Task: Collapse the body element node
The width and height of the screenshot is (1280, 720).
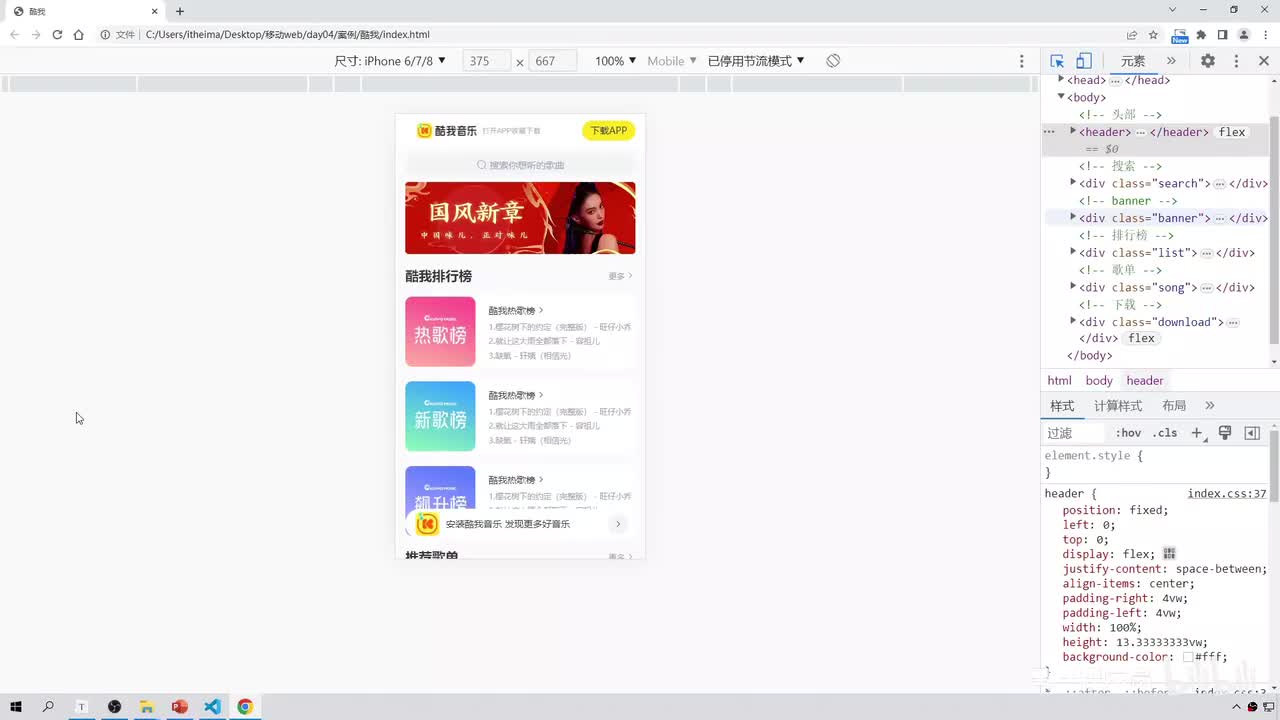Action: tap(1061, 97)
